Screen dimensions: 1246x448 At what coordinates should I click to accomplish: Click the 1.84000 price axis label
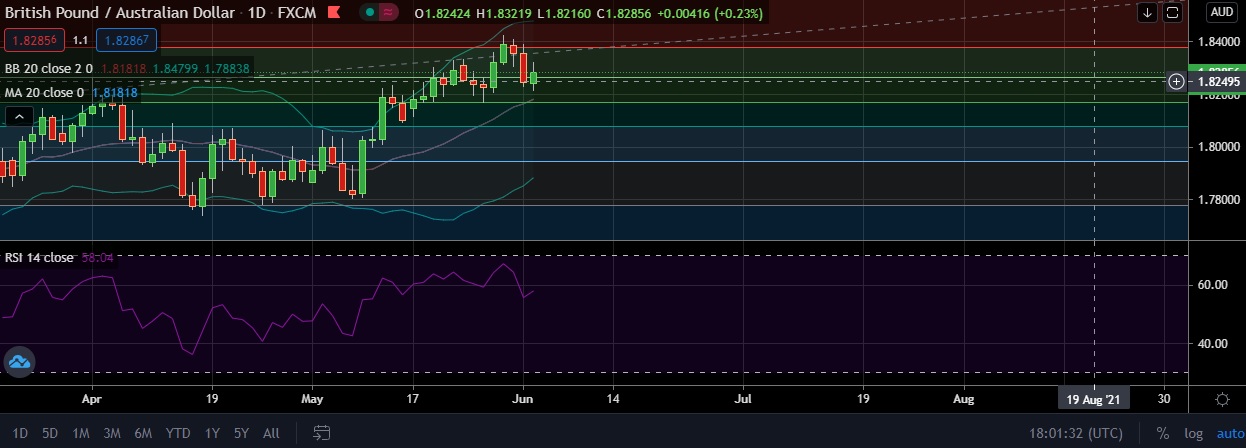pos(1219,42)
